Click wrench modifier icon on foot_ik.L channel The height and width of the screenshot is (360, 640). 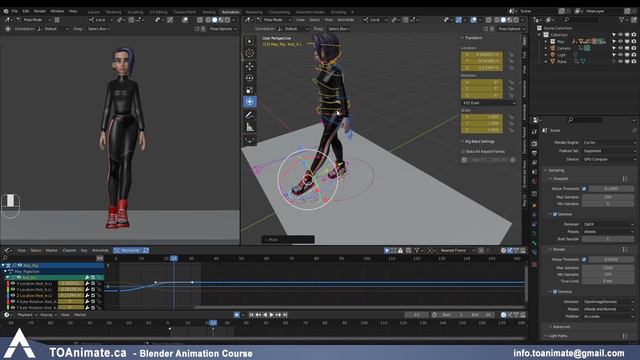point(87,277)
